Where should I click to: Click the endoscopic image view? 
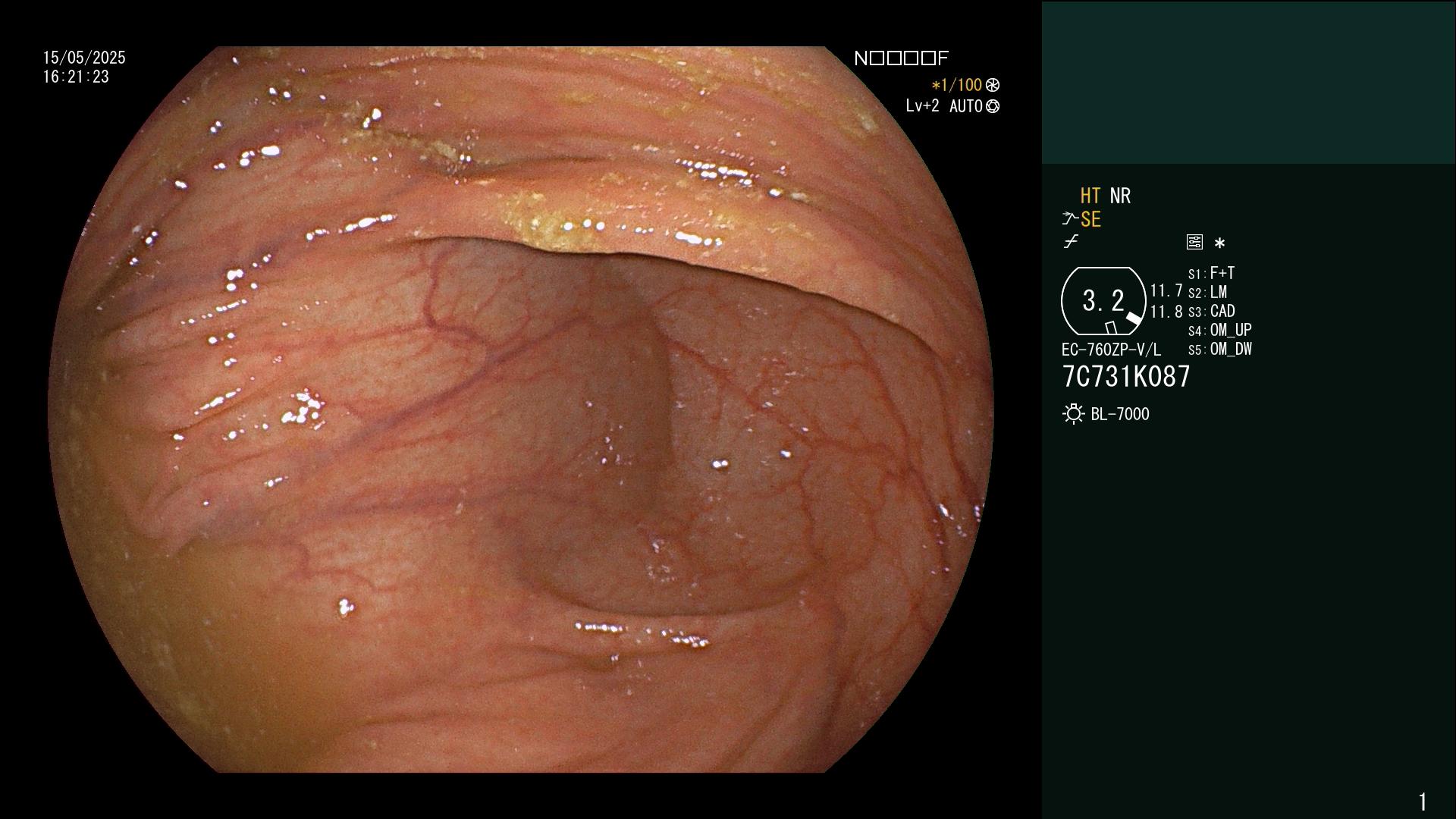click(x=521, y=409)
